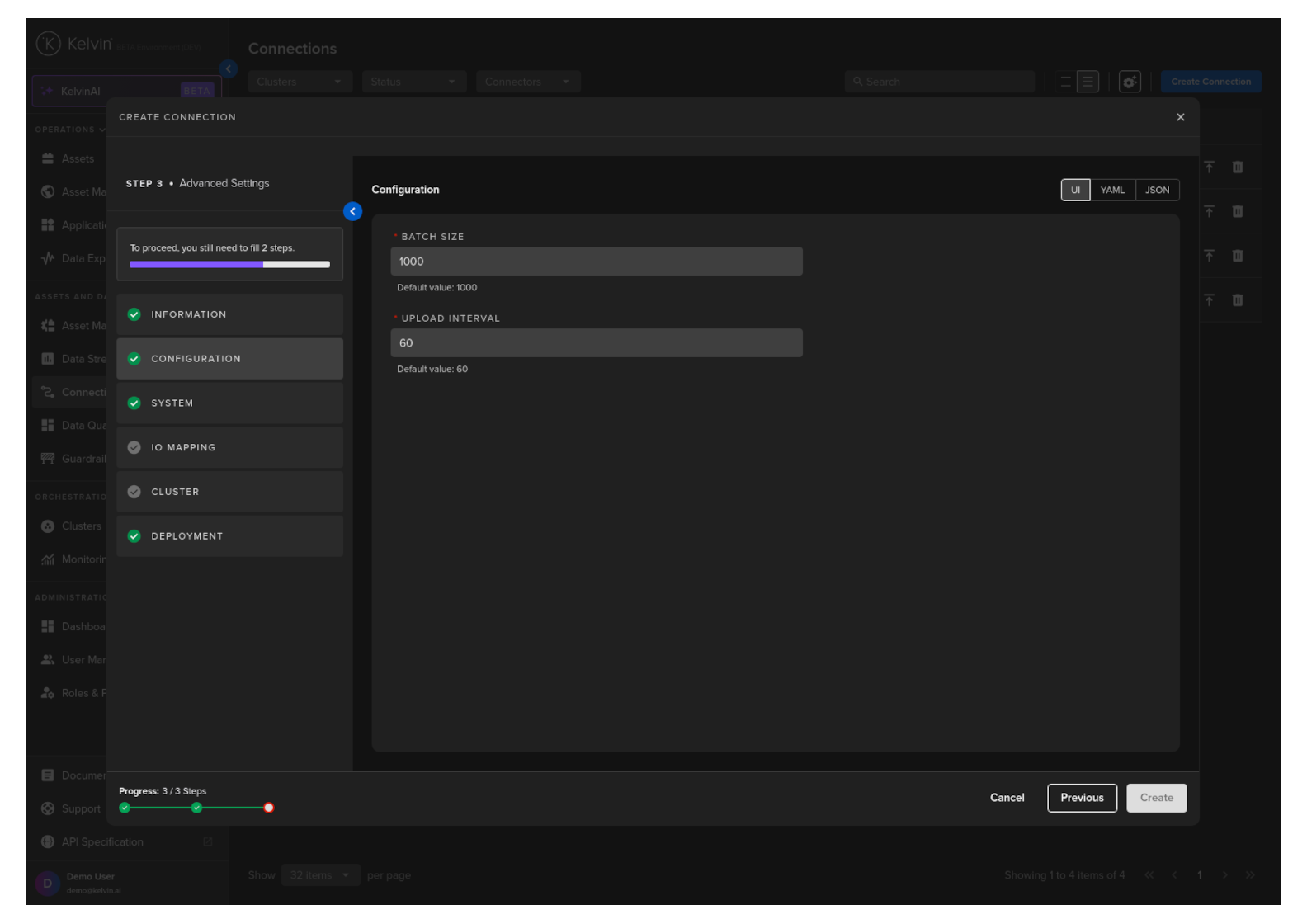This screenshot has height=924, width=1307.
Task: Click the Cluster step grey check icon
Action: pyautogui.click(x=134, y=492)
